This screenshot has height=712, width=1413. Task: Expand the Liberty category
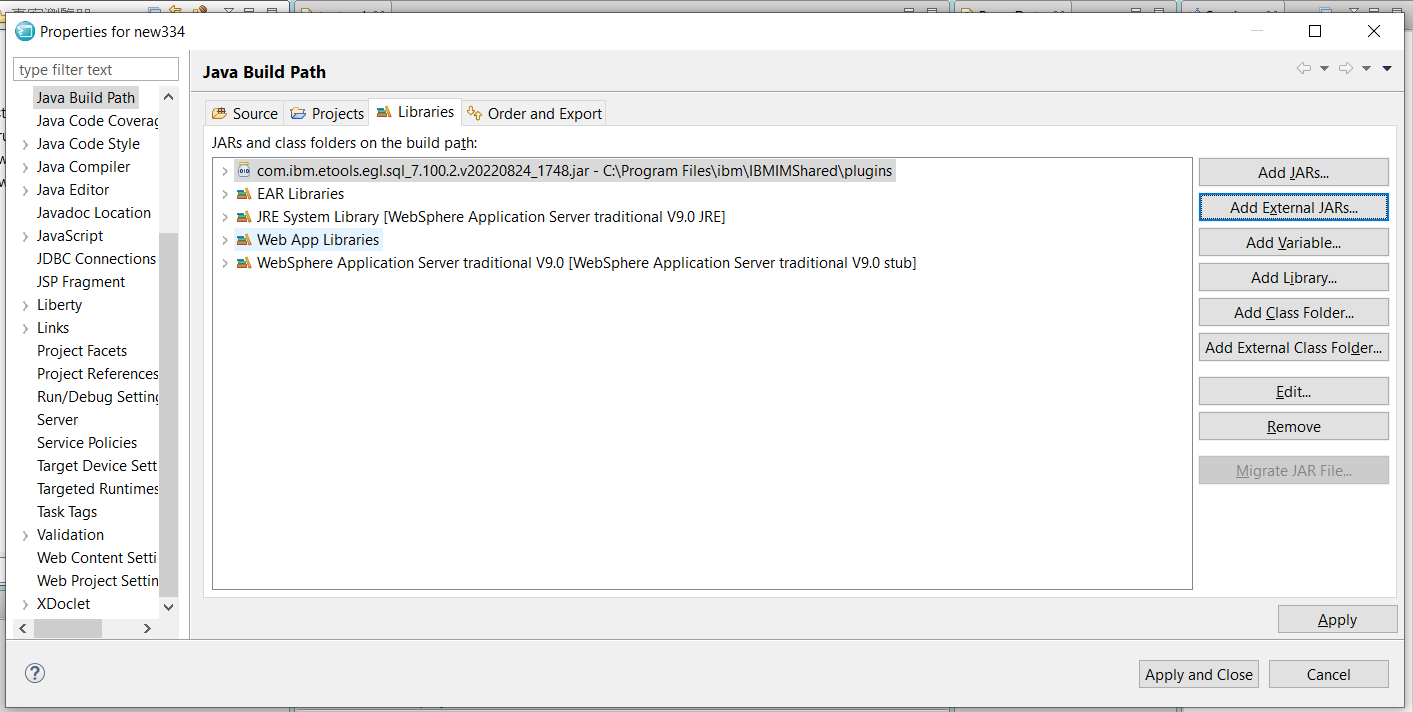click(x=25, y=305)
